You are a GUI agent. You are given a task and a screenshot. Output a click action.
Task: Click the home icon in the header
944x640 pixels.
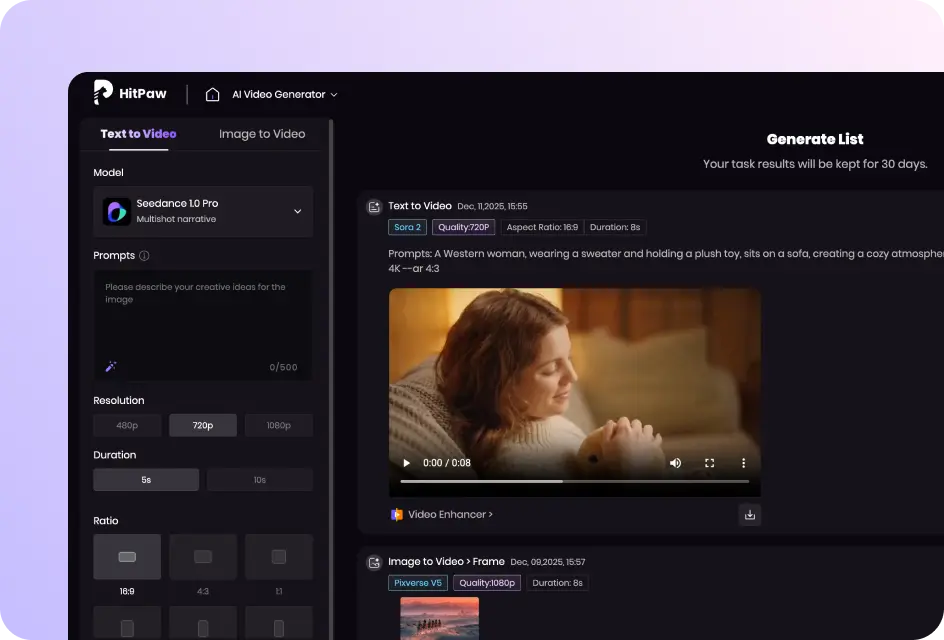212,94
